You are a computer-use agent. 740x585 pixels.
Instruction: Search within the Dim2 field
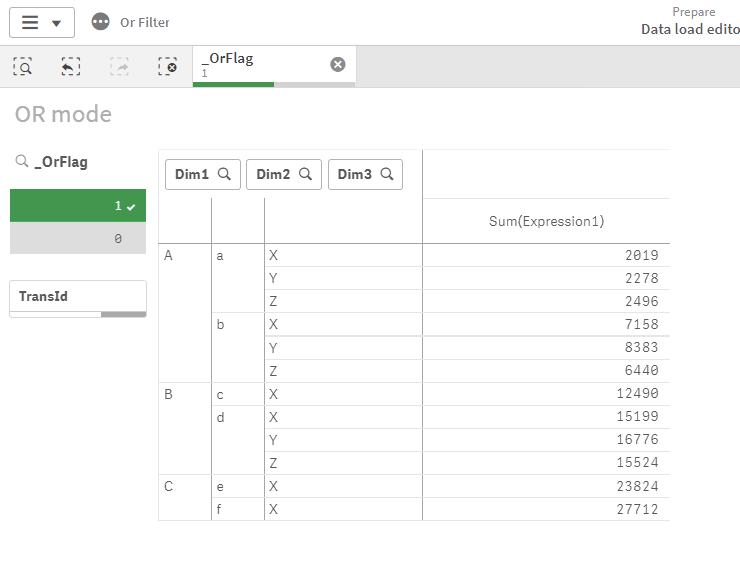tap(306, 174)
